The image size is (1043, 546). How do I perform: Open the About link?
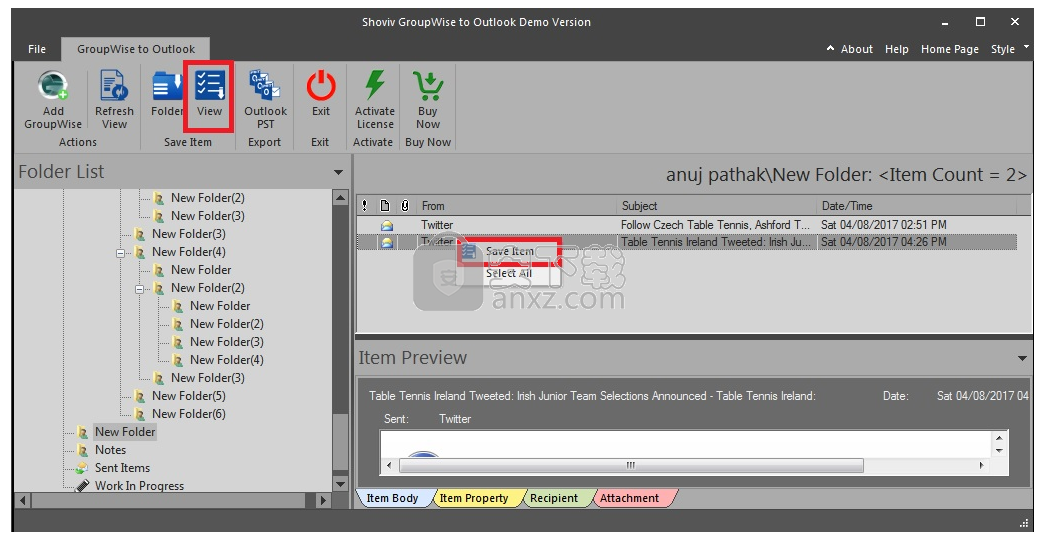[x=857, y=49]
